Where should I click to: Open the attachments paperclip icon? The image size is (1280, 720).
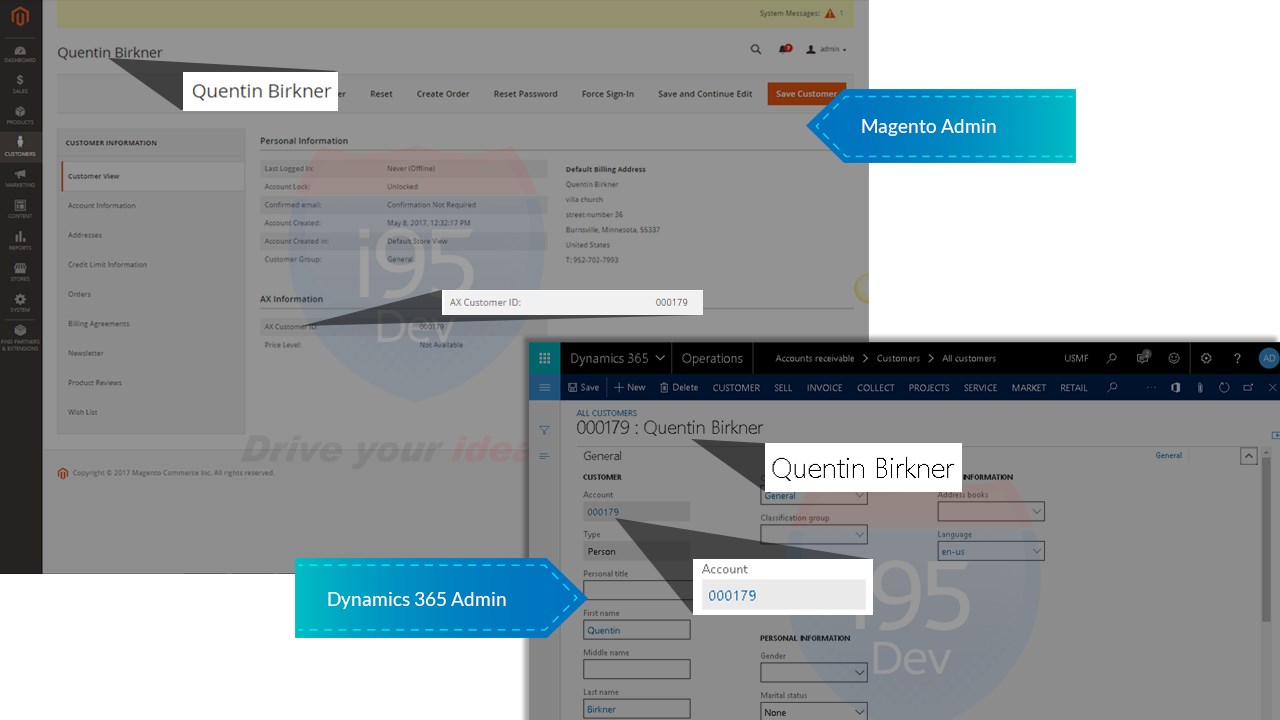point(1200,387)
